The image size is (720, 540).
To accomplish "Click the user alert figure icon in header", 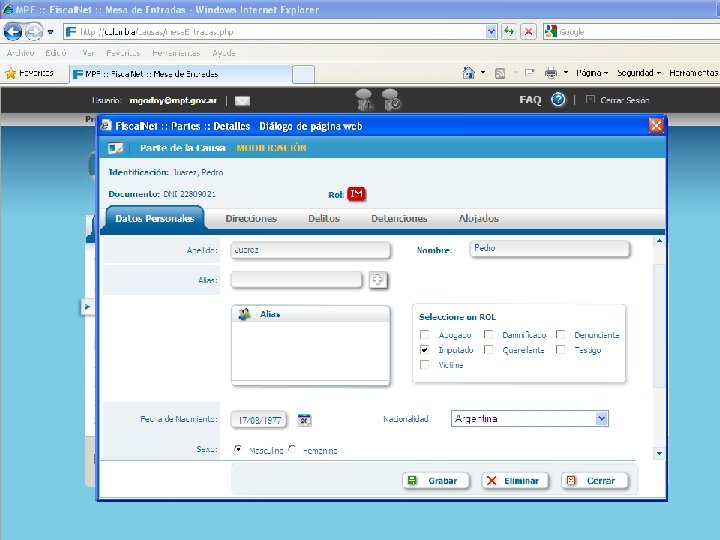I will click(x=365, y=100).
